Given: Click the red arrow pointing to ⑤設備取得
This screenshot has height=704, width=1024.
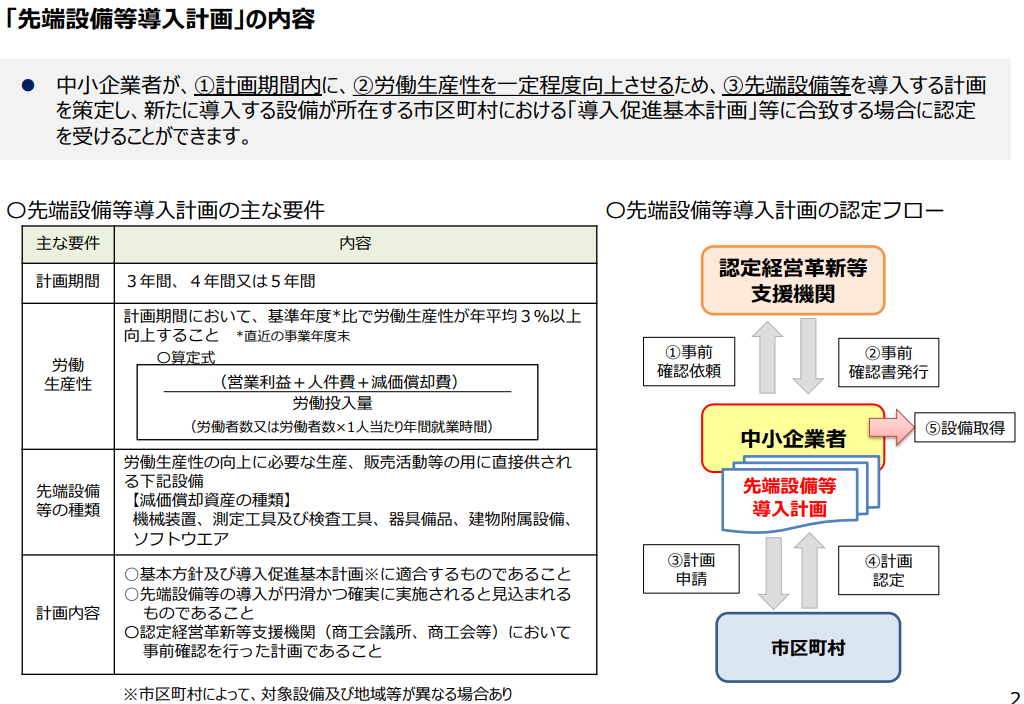Looking at the screenshot, I should tap(888, 428).
